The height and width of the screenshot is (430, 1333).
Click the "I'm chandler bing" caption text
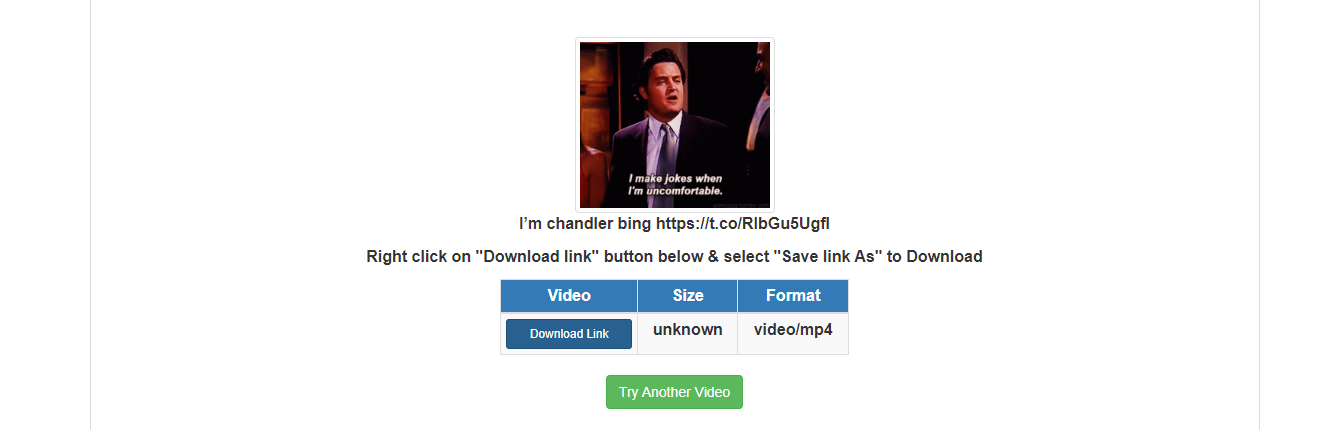585,223
